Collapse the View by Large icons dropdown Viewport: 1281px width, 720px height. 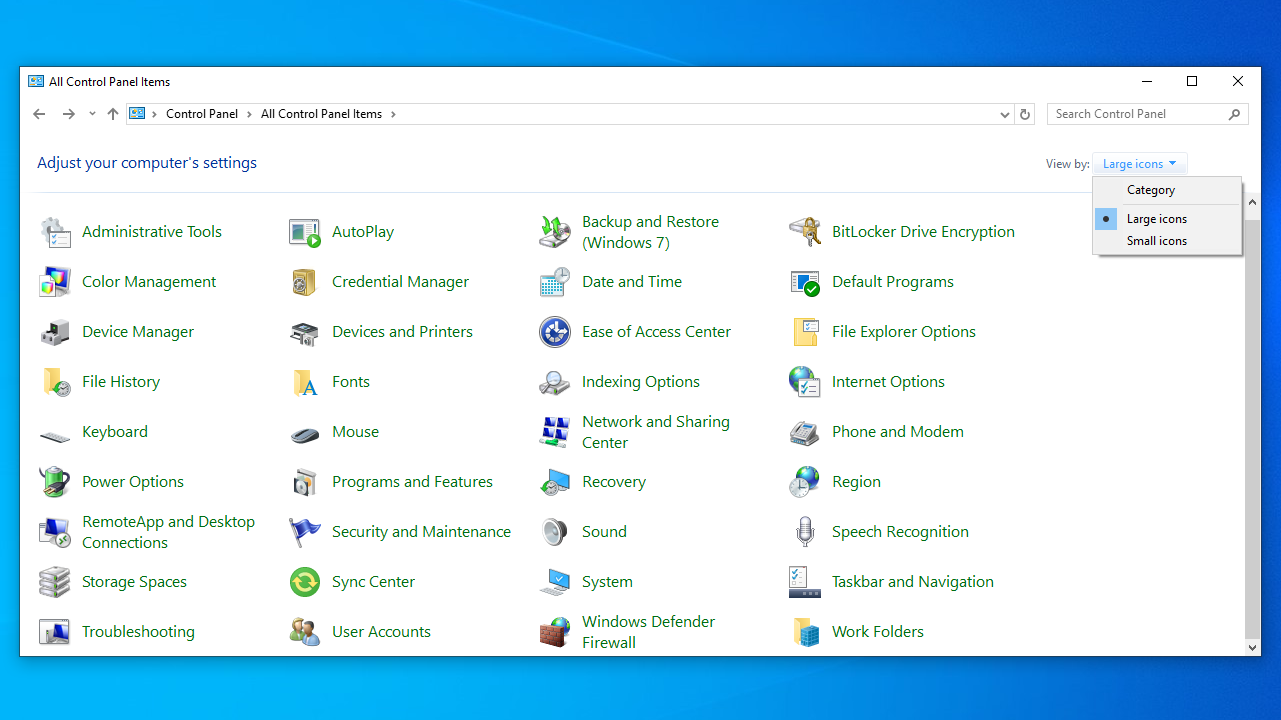click(1140, 164)
